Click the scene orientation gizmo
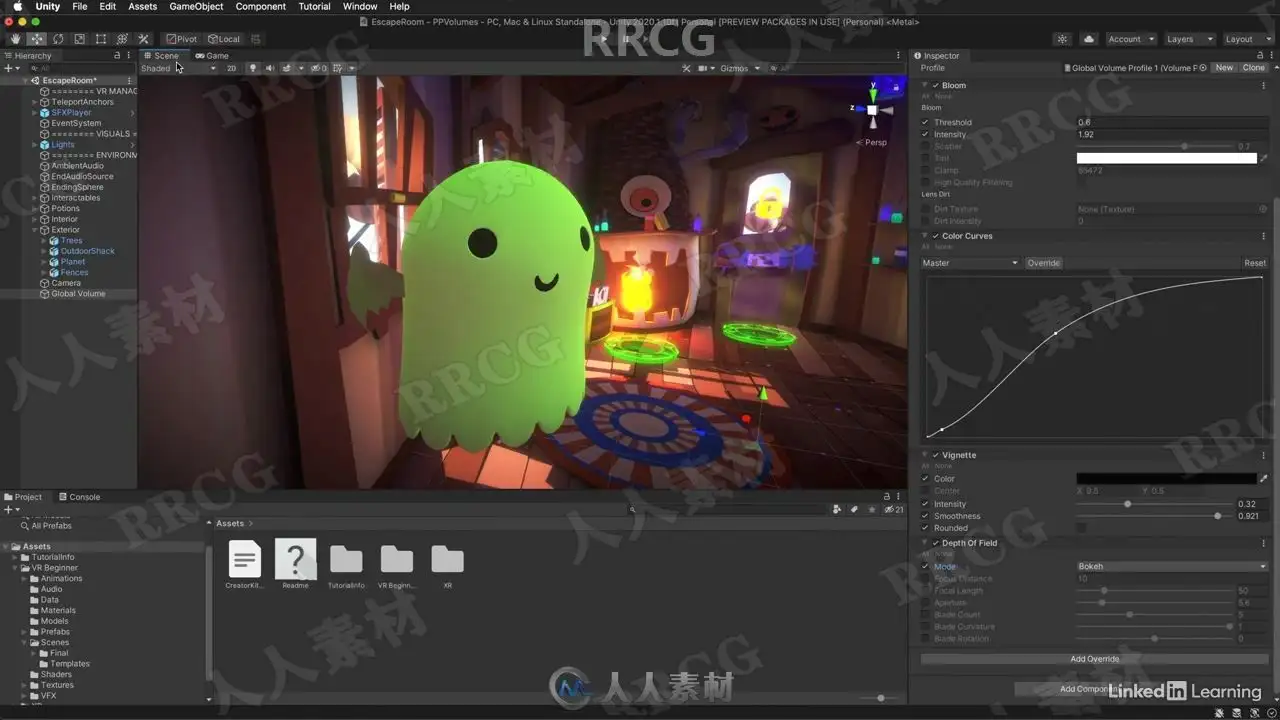1280x720 pixels. click(872, 109)
